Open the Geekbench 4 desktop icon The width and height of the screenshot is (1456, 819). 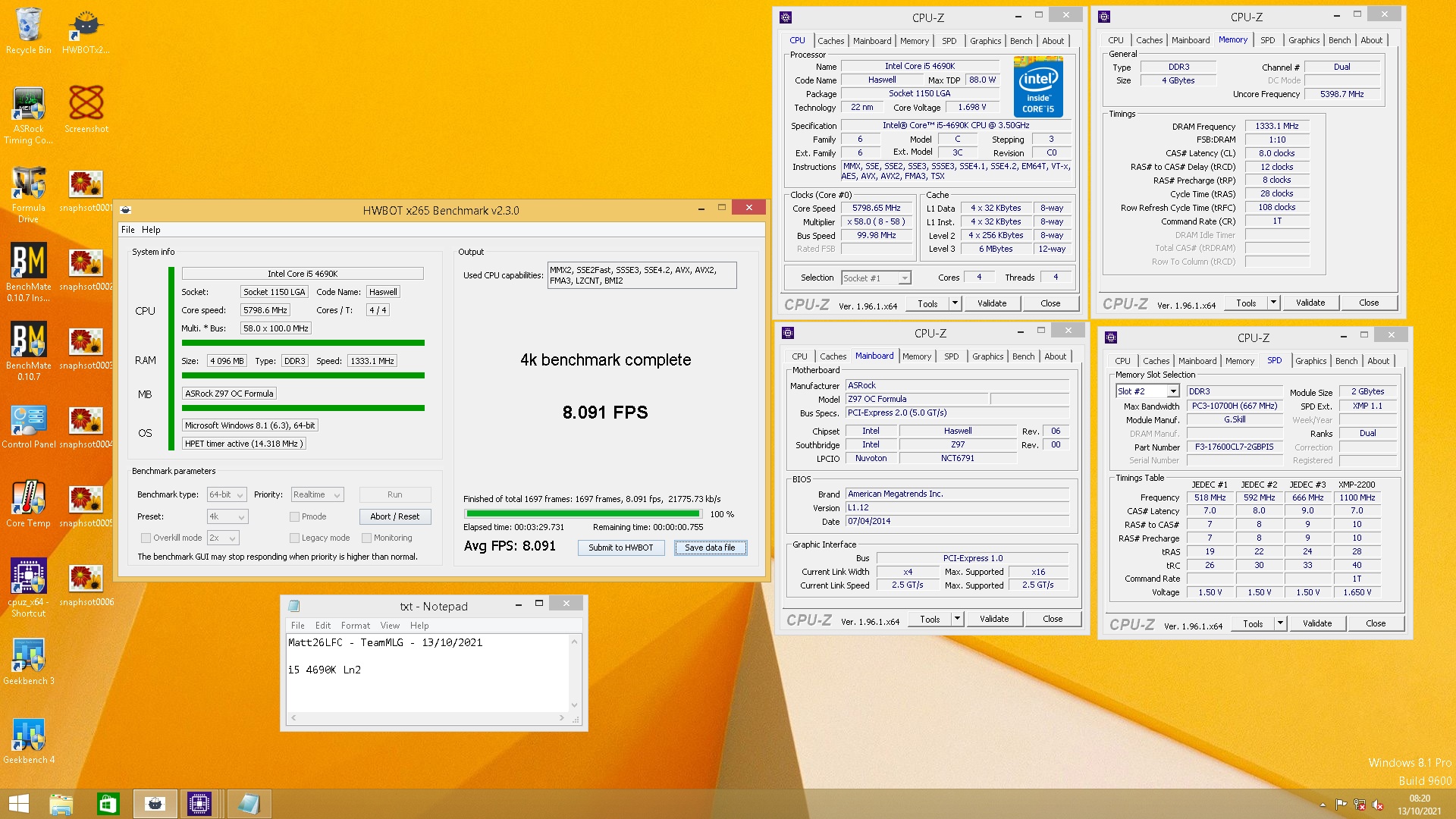[x=29, y=742]
